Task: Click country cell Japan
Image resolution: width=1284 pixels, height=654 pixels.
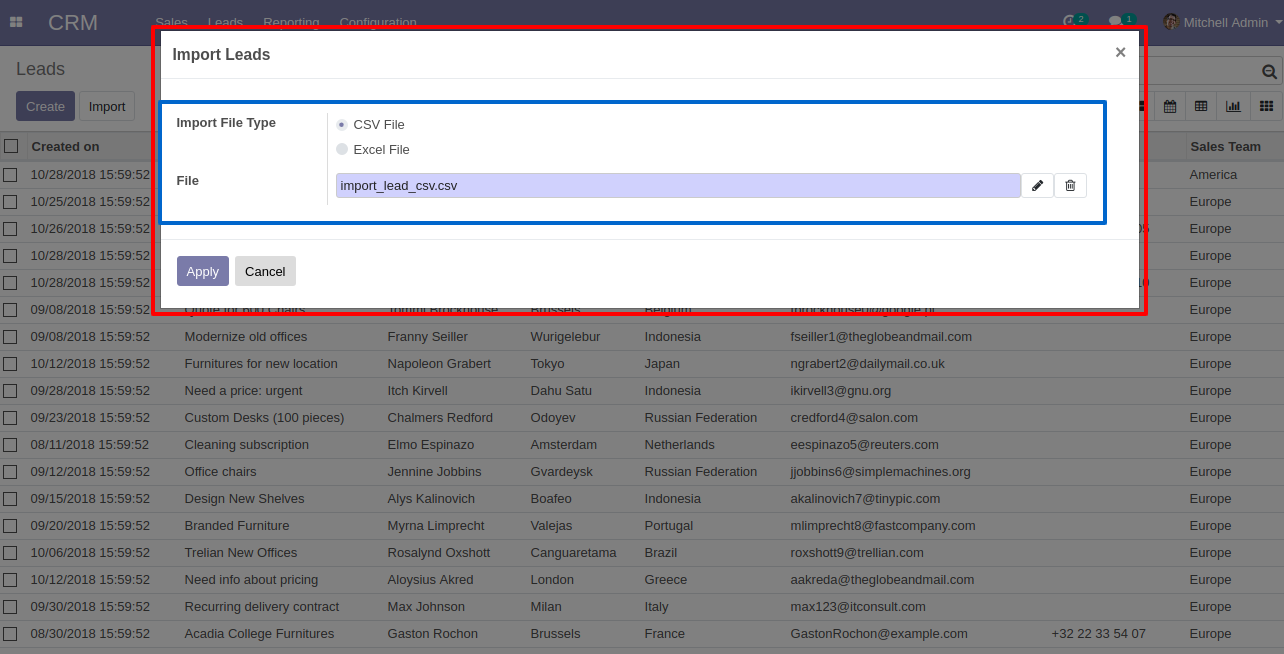Action: pos(662,364)
